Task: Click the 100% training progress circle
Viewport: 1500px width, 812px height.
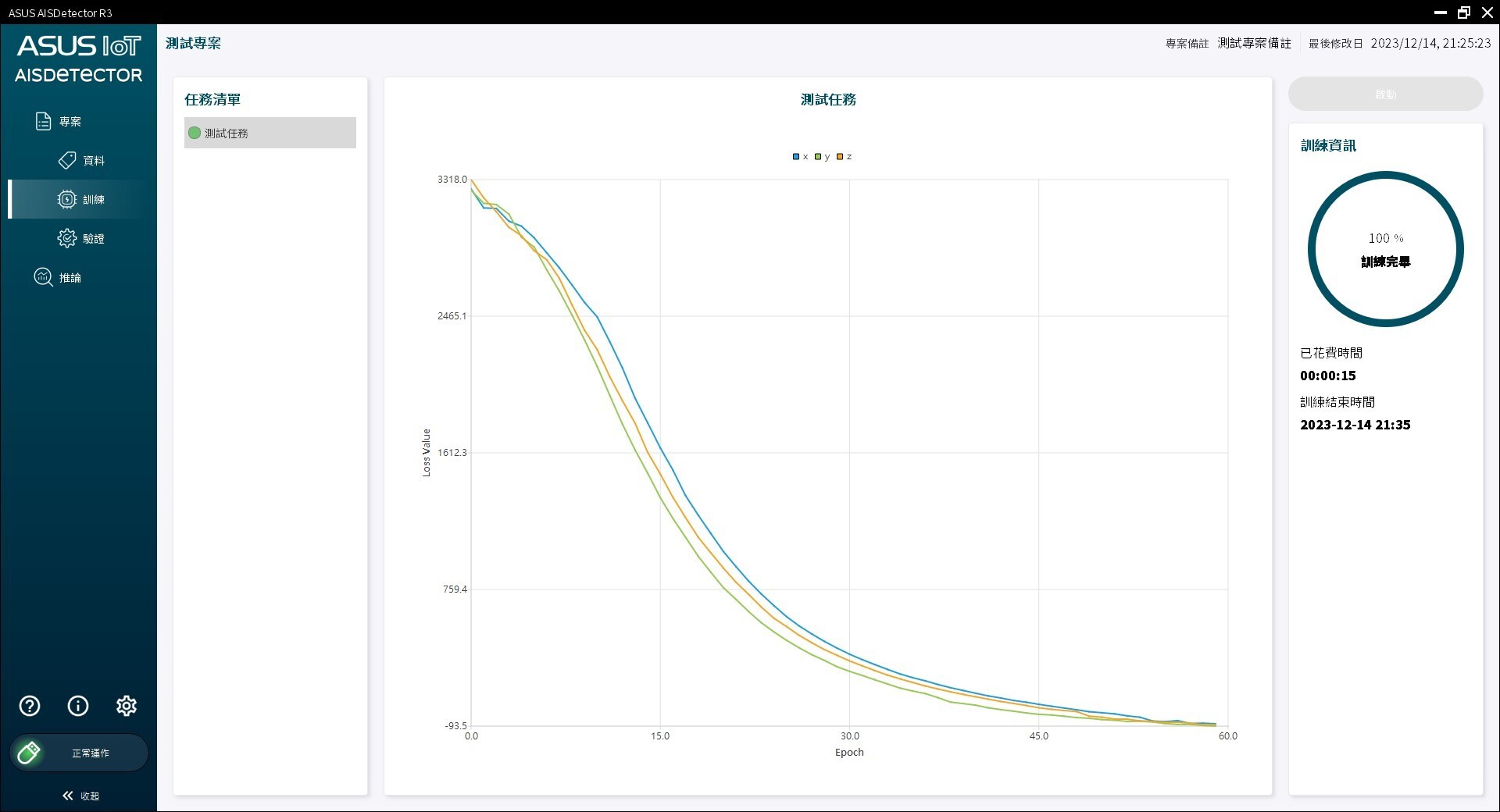Action: pyautogui.click(x=1385, y=249)
